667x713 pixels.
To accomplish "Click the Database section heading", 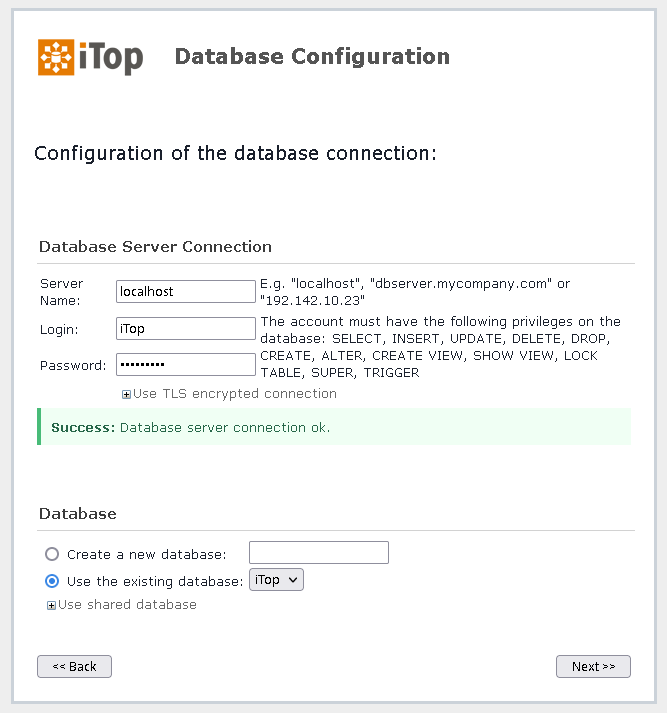I will (78, 514).
